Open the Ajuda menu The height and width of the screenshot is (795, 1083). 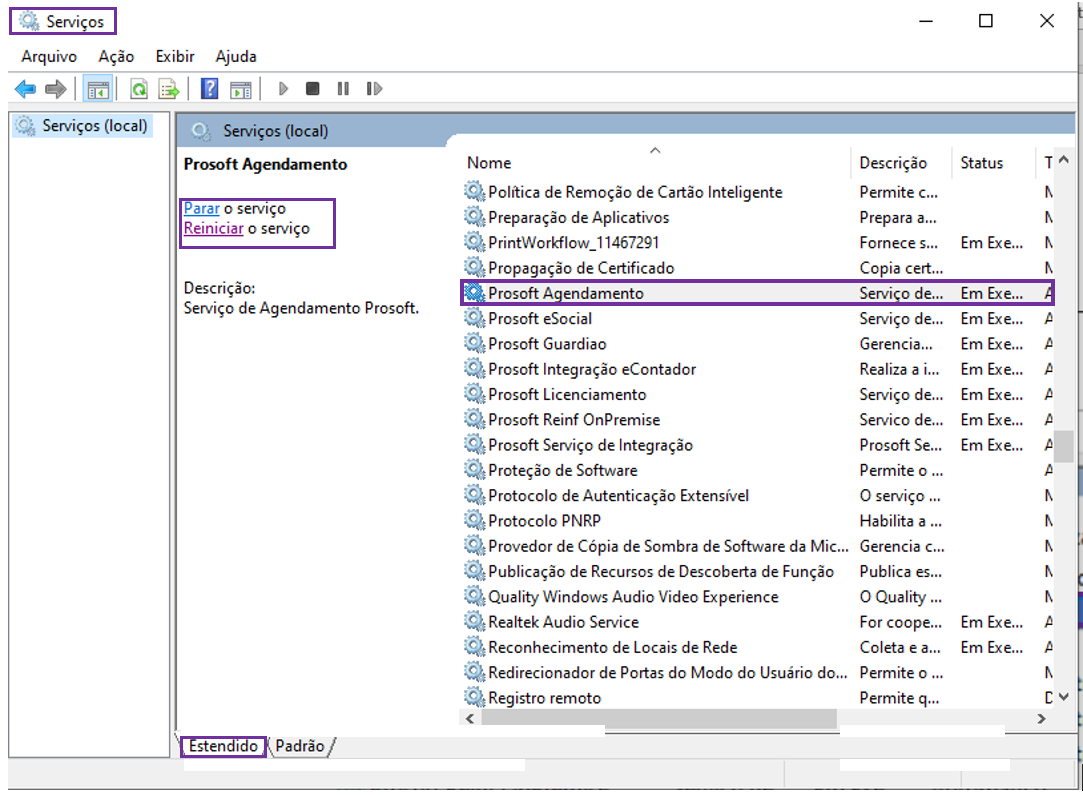pos(236,56)
